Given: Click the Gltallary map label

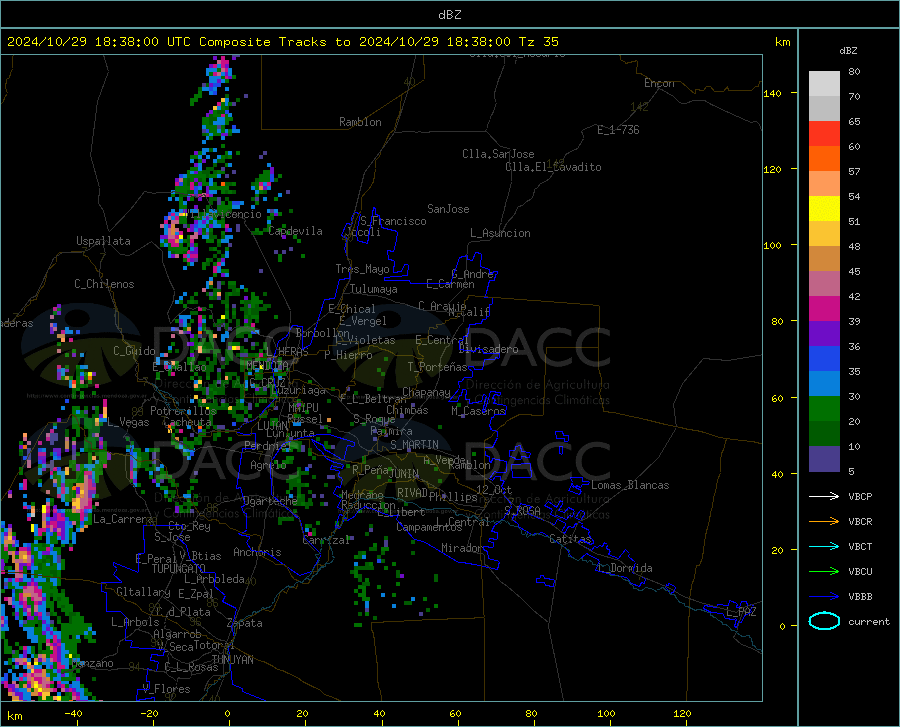Looking at the screenshot, I should click(143, 592).
